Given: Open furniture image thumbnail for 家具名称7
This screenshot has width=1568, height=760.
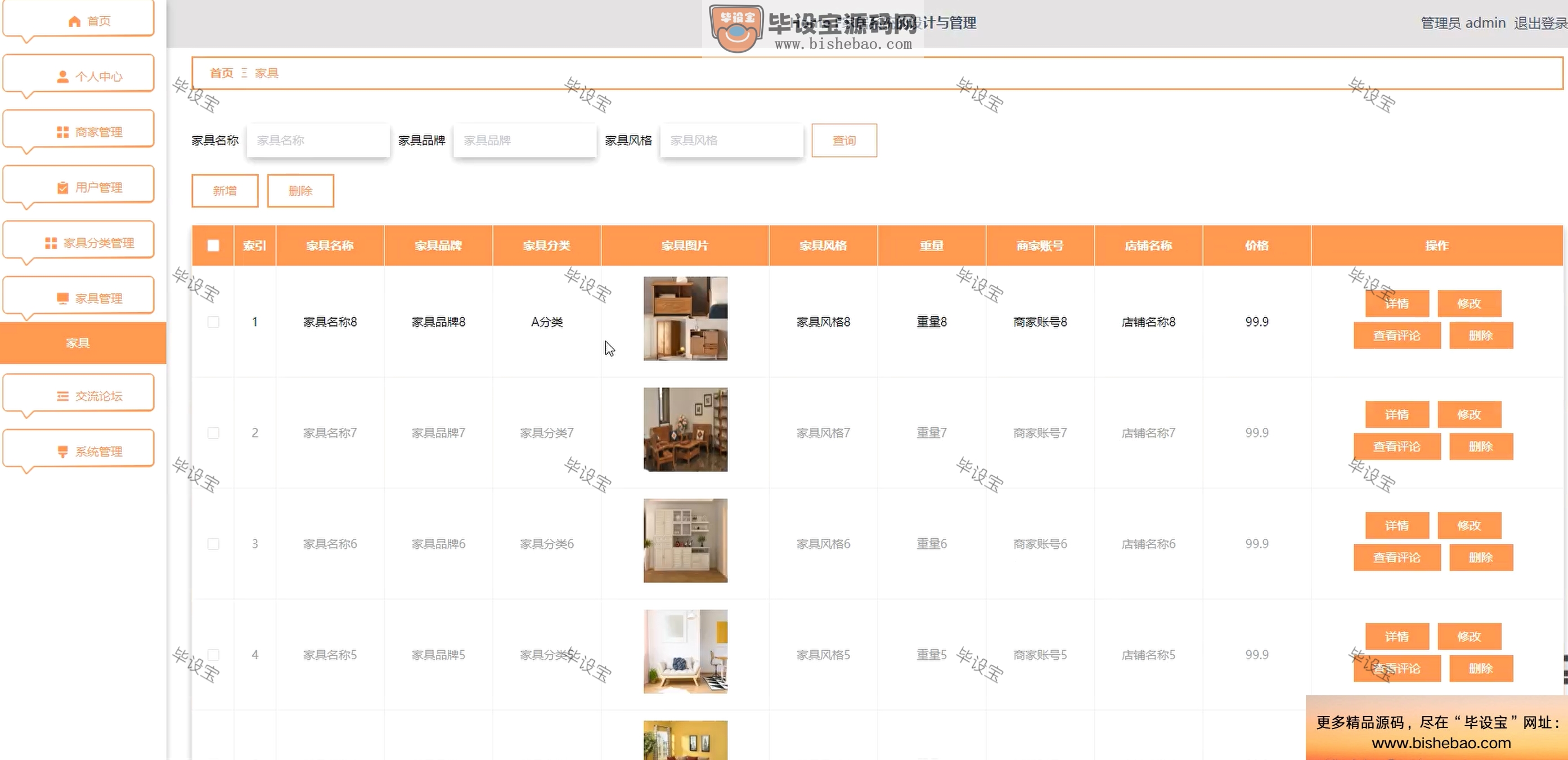Looking at the screenshot, I should click(685, 430).
